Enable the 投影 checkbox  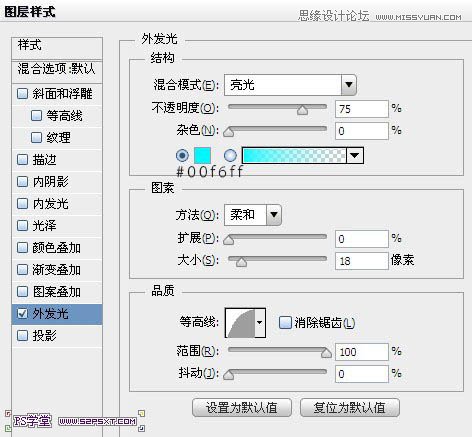tap(22, 335)
